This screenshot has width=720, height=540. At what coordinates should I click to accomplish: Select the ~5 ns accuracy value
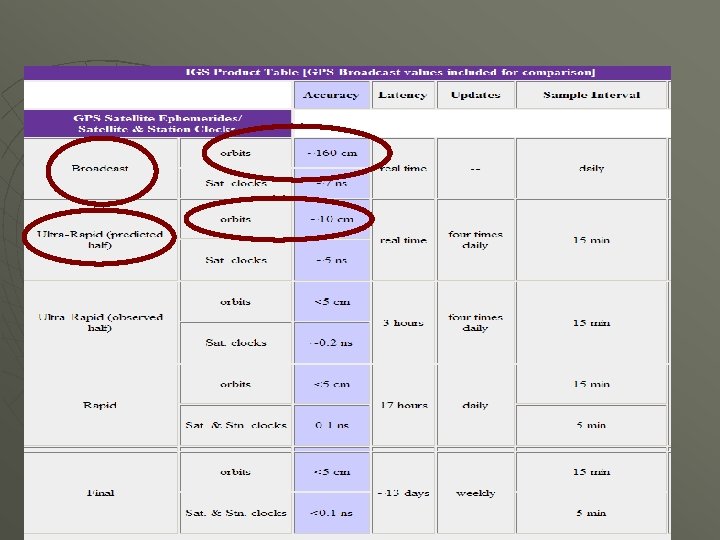pyautogui.click(x=332, y=260)
